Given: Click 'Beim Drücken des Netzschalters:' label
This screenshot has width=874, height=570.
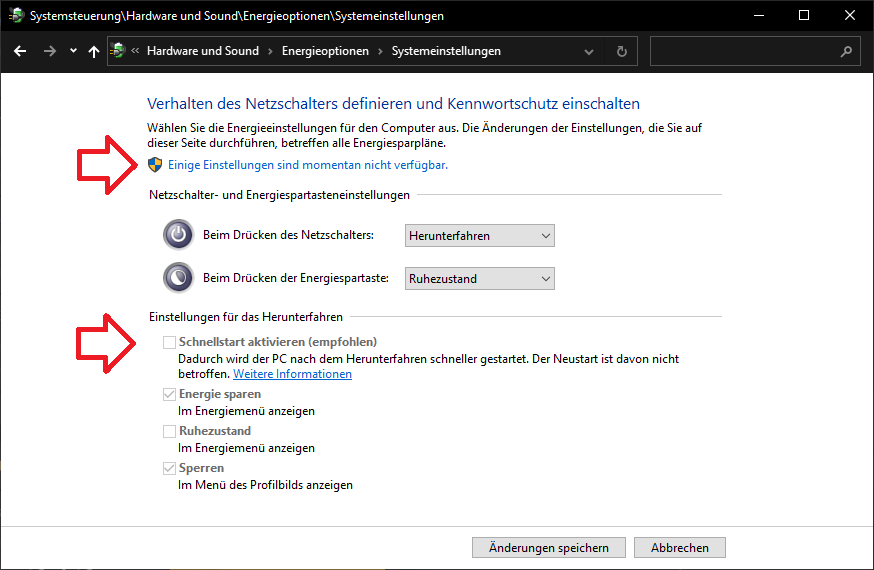Looking at the screenshot, I should (x=288, y=235).
